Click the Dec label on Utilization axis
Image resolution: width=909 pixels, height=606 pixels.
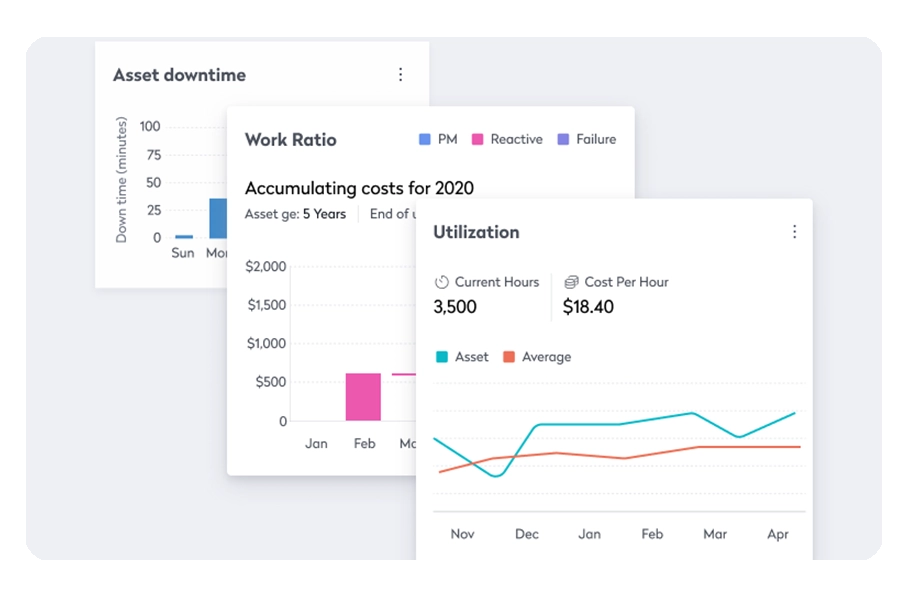527,534
